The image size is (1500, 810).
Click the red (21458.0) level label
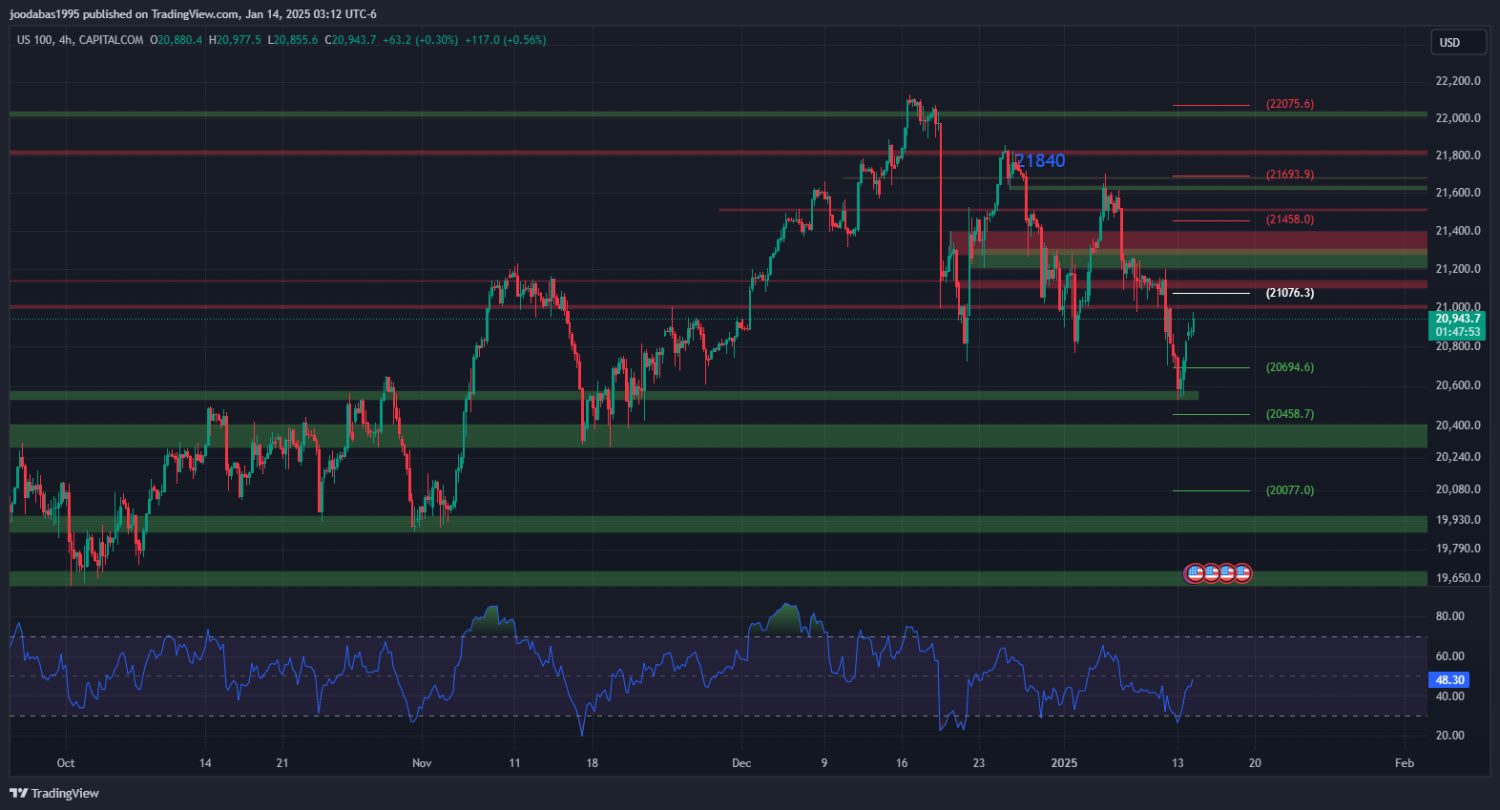(x=1289, y=219)
